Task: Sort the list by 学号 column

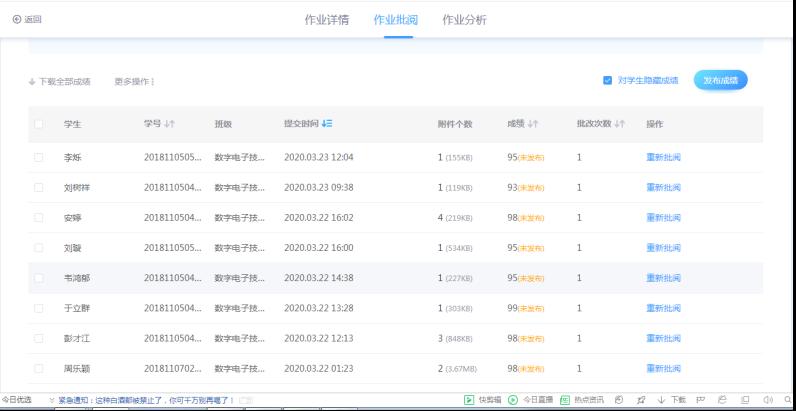Action: [169, 124]
